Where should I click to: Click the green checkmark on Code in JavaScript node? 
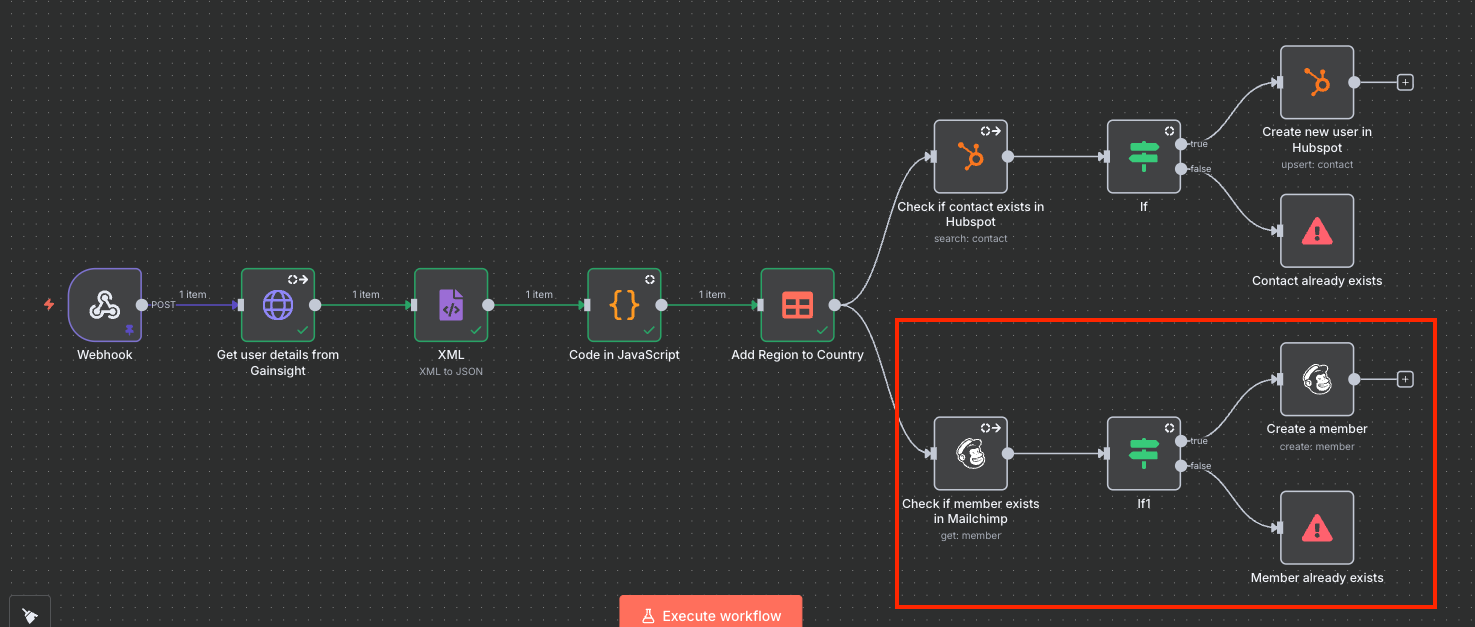tap(649, 329)
